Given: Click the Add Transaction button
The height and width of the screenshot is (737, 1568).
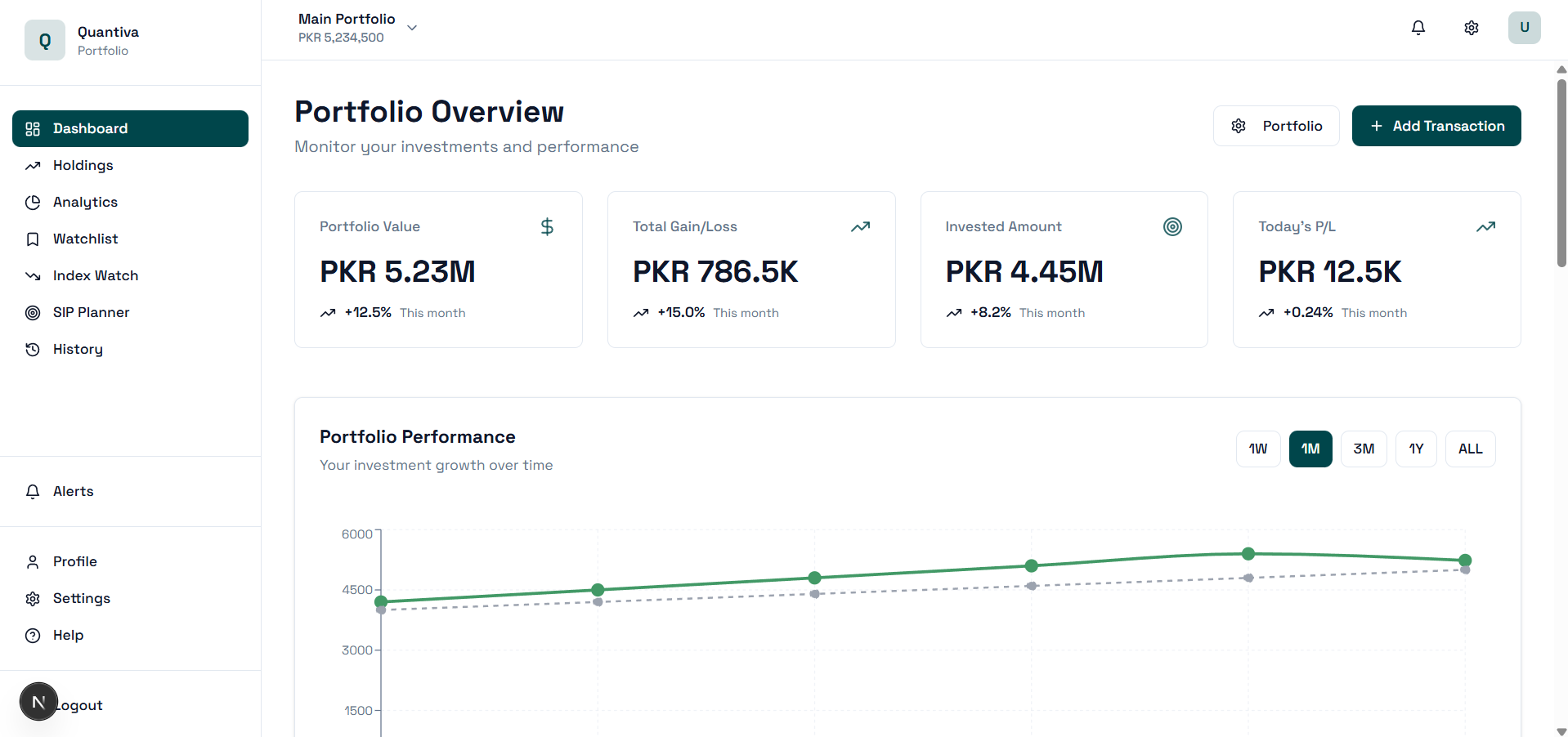Looking at the screenshot, I should coord(1436,126).
